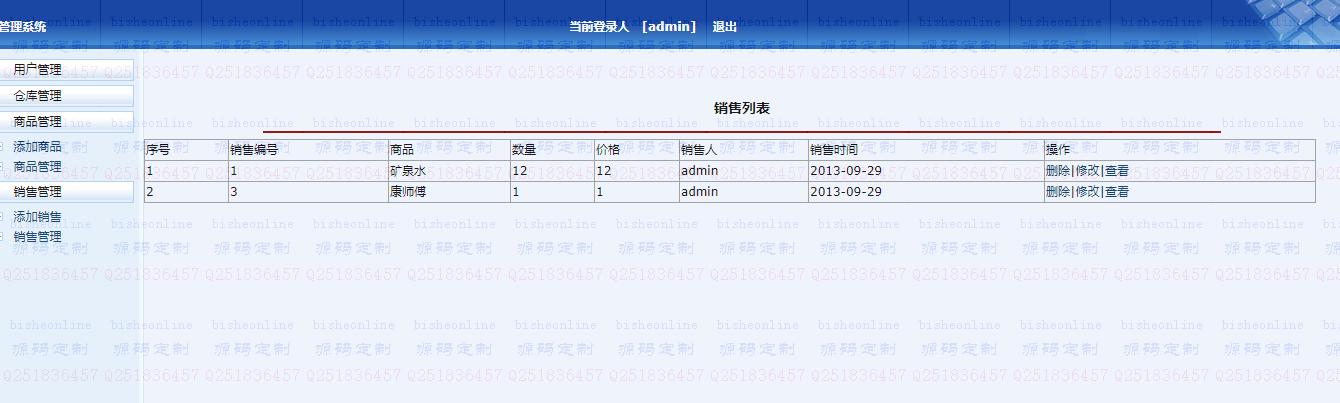
Task: Click seller admin in 康师傅 row
Action: click(699, 192)
